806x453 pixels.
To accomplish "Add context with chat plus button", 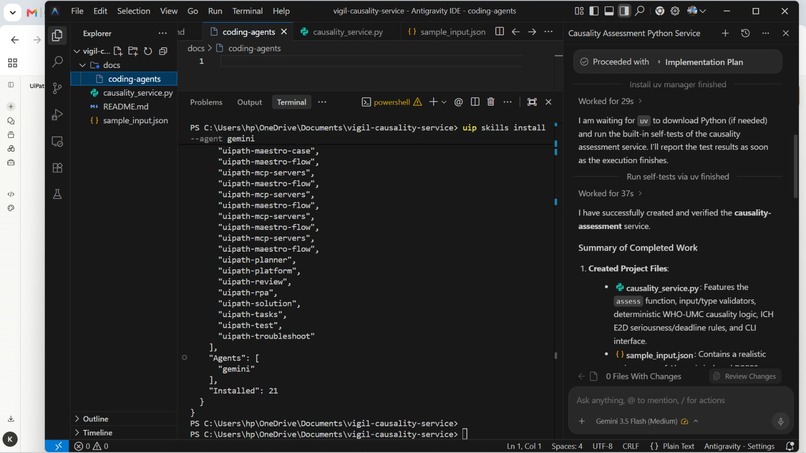I will coord(581,421).
